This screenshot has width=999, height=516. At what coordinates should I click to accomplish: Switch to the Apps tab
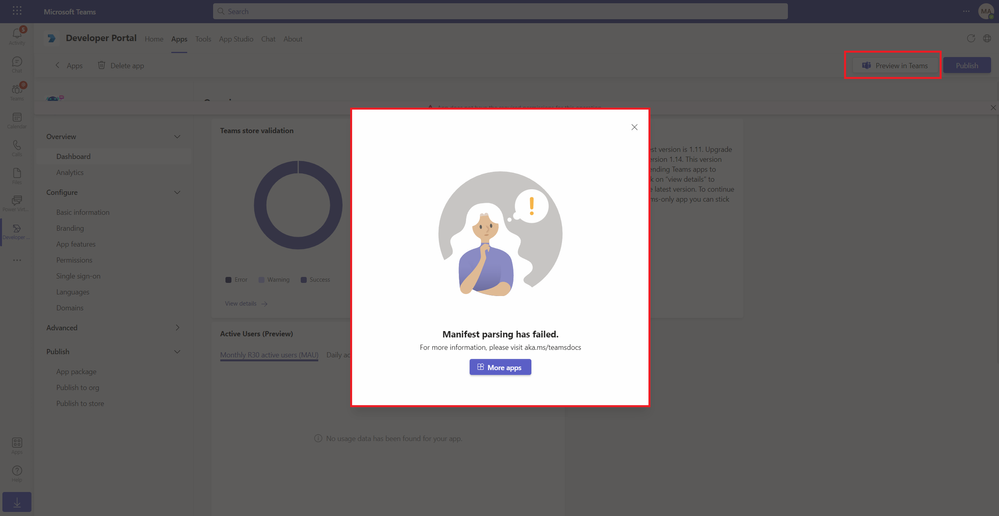(x=179, y=39)
